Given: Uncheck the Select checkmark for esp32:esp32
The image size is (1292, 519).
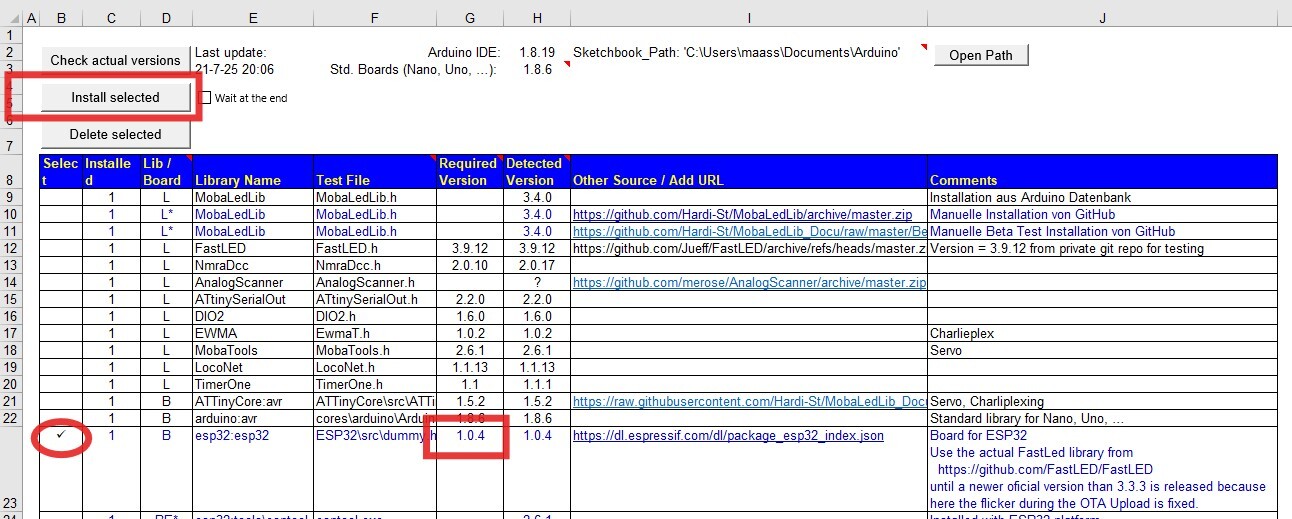Looking at the screenshot, I should click(61, 435).
